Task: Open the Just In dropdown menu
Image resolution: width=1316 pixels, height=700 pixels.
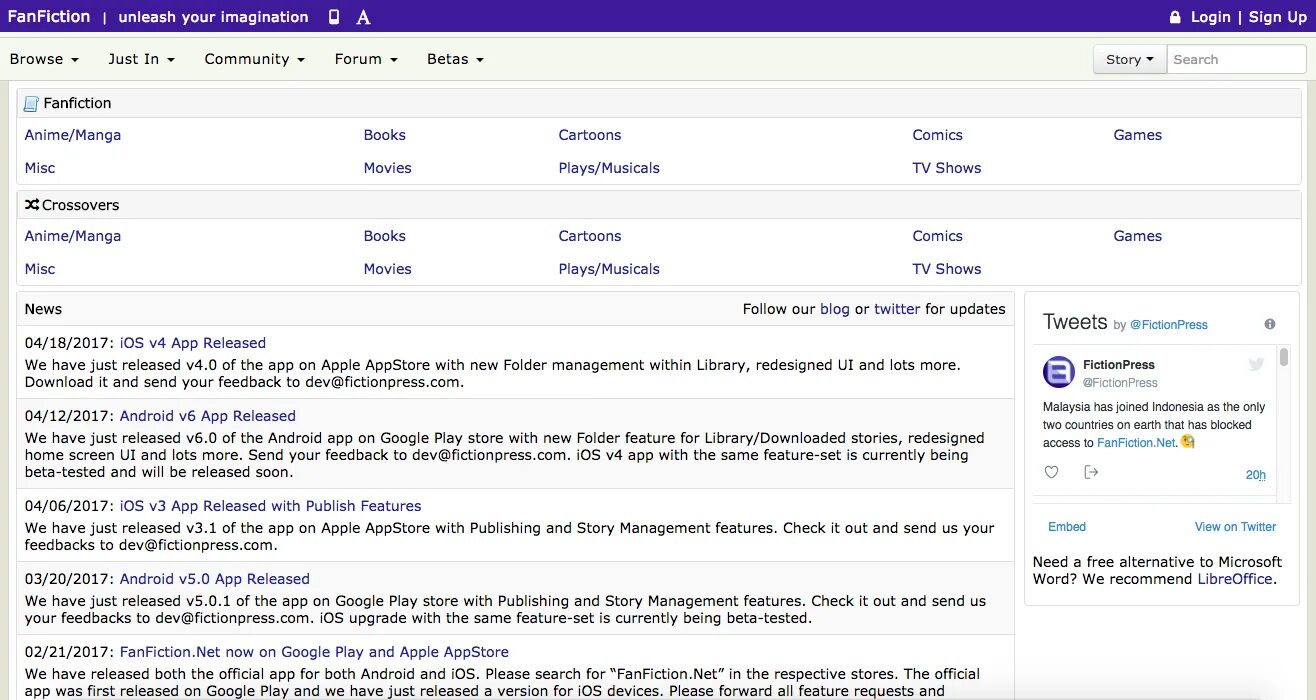Action: [141, 59]
